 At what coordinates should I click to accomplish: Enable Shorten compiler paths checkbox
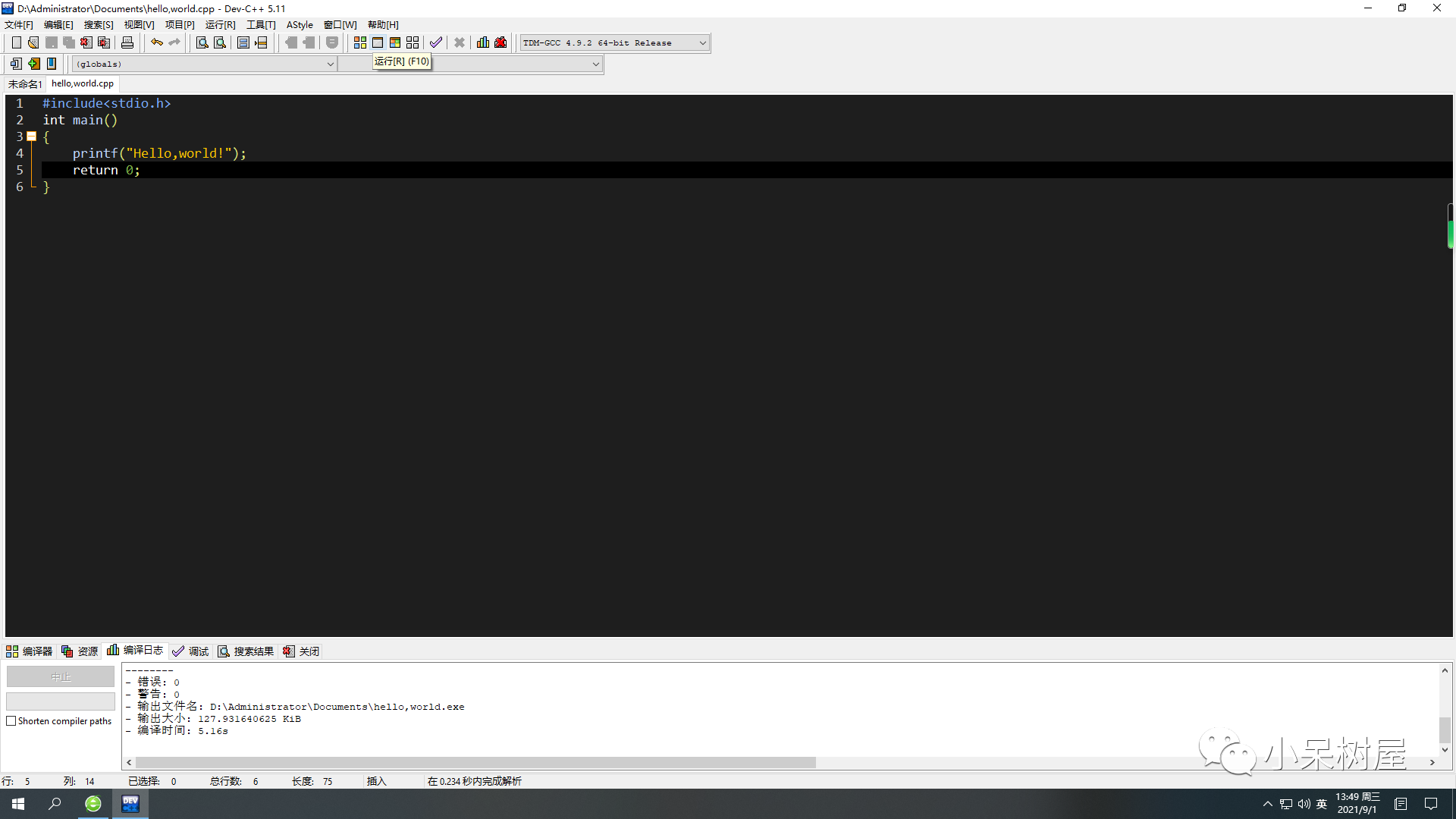(x=11, y=721)
